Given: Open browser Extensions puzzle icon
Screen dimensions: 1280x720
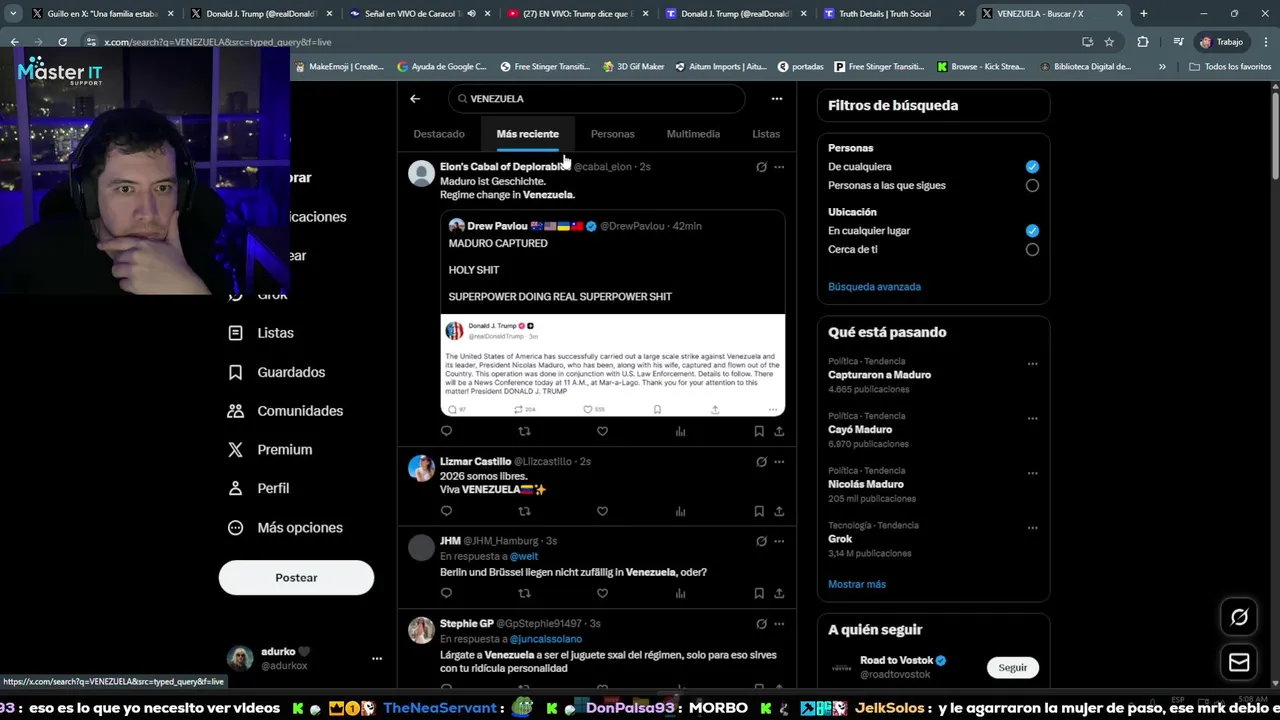Looking at the screenshot, I should (1143, 42).
